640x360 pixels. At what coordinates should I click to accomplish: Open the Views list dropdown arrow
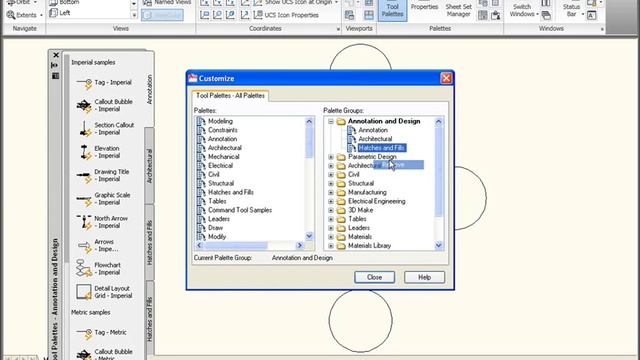134,15
